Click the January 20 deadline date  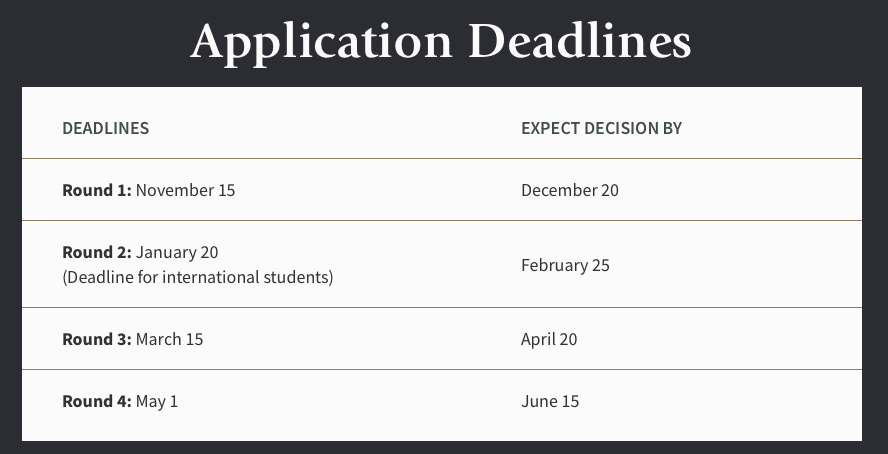[x=177, y=252]
